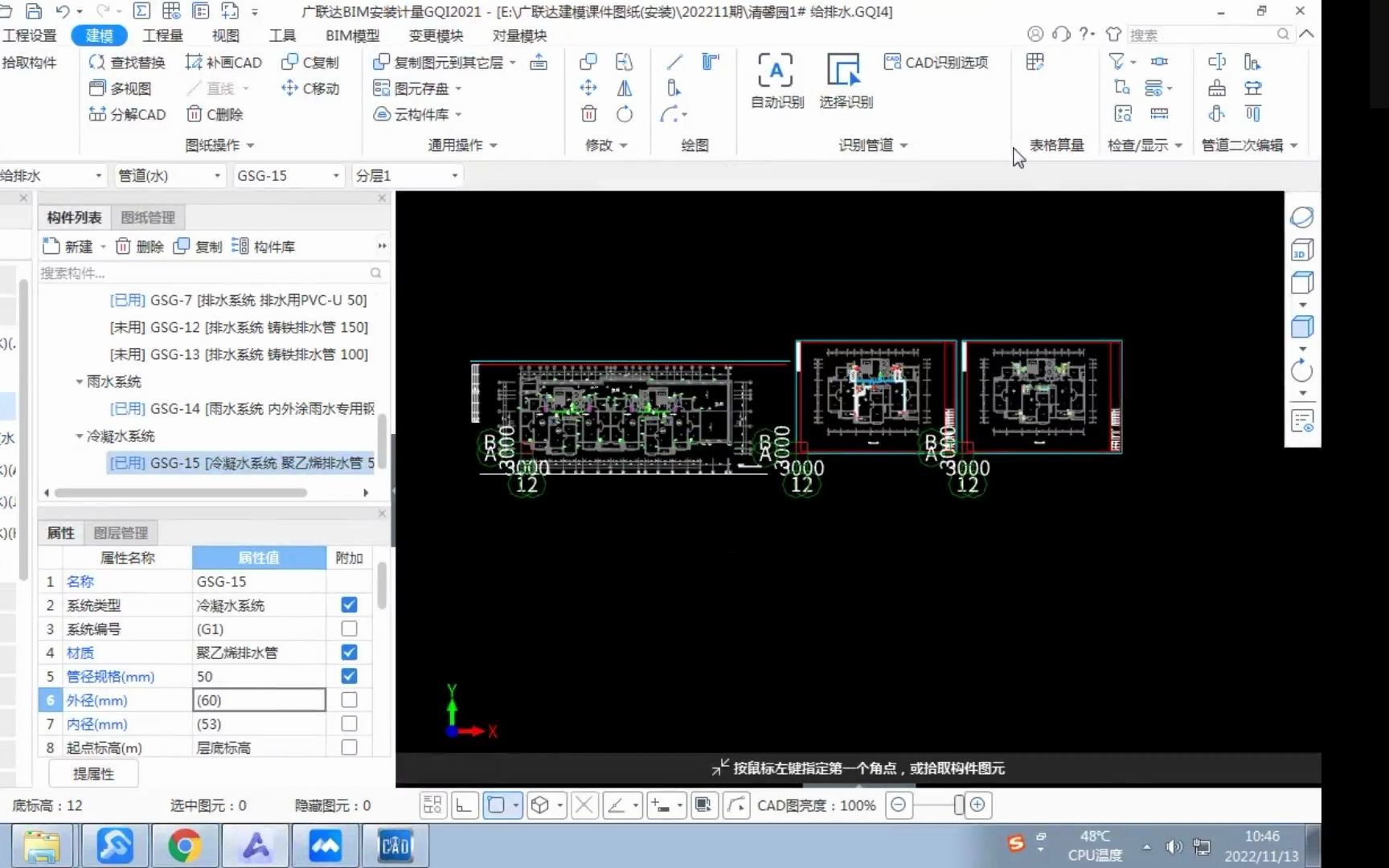Click the orbit view icon on right sidebar
This screenshot has width=1389, height=868.
[1301, 217]
